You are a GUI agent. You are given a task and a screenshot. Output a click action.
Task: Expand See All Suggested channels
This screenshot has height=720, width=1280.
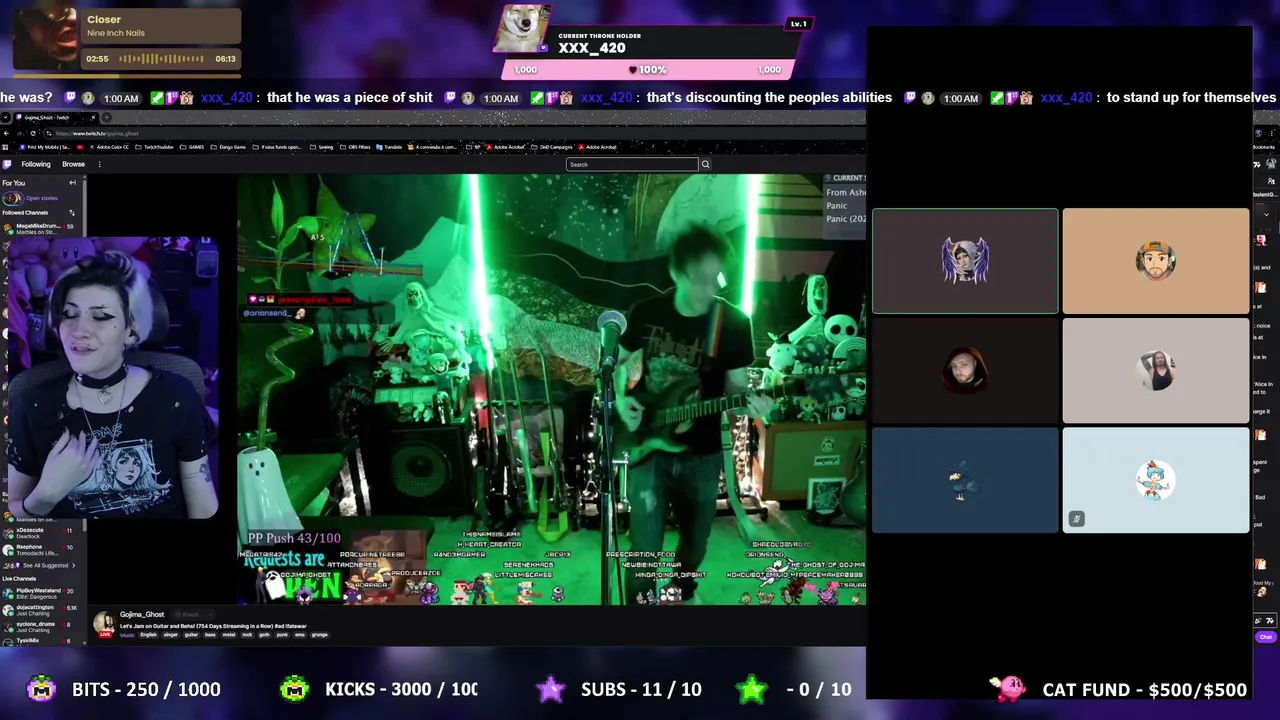[x=40, y=566]
